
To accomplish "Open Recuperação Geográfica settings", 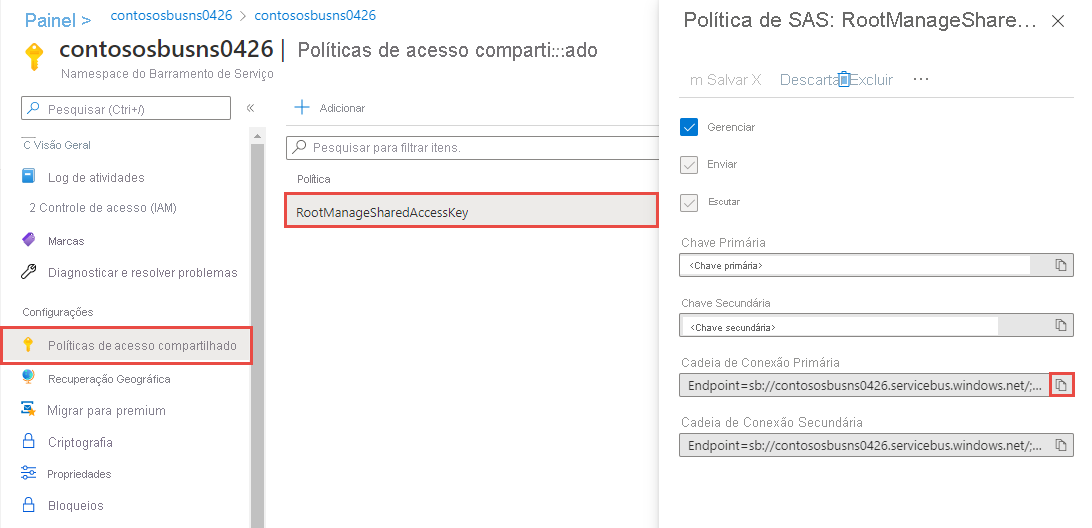I will 109,379.
